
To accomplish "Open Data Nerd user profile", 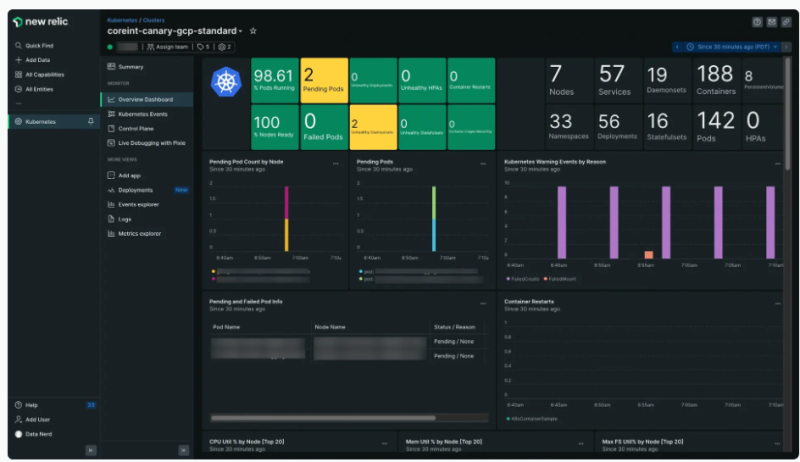I will (x=34, y=434).
